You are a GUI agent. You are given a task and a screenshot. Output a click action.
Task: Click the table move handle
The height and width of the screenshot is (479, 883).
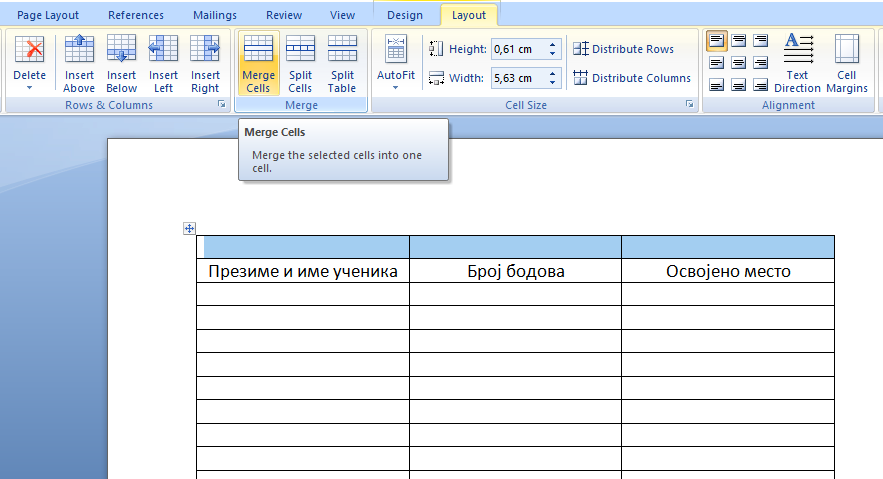[189, 229]
